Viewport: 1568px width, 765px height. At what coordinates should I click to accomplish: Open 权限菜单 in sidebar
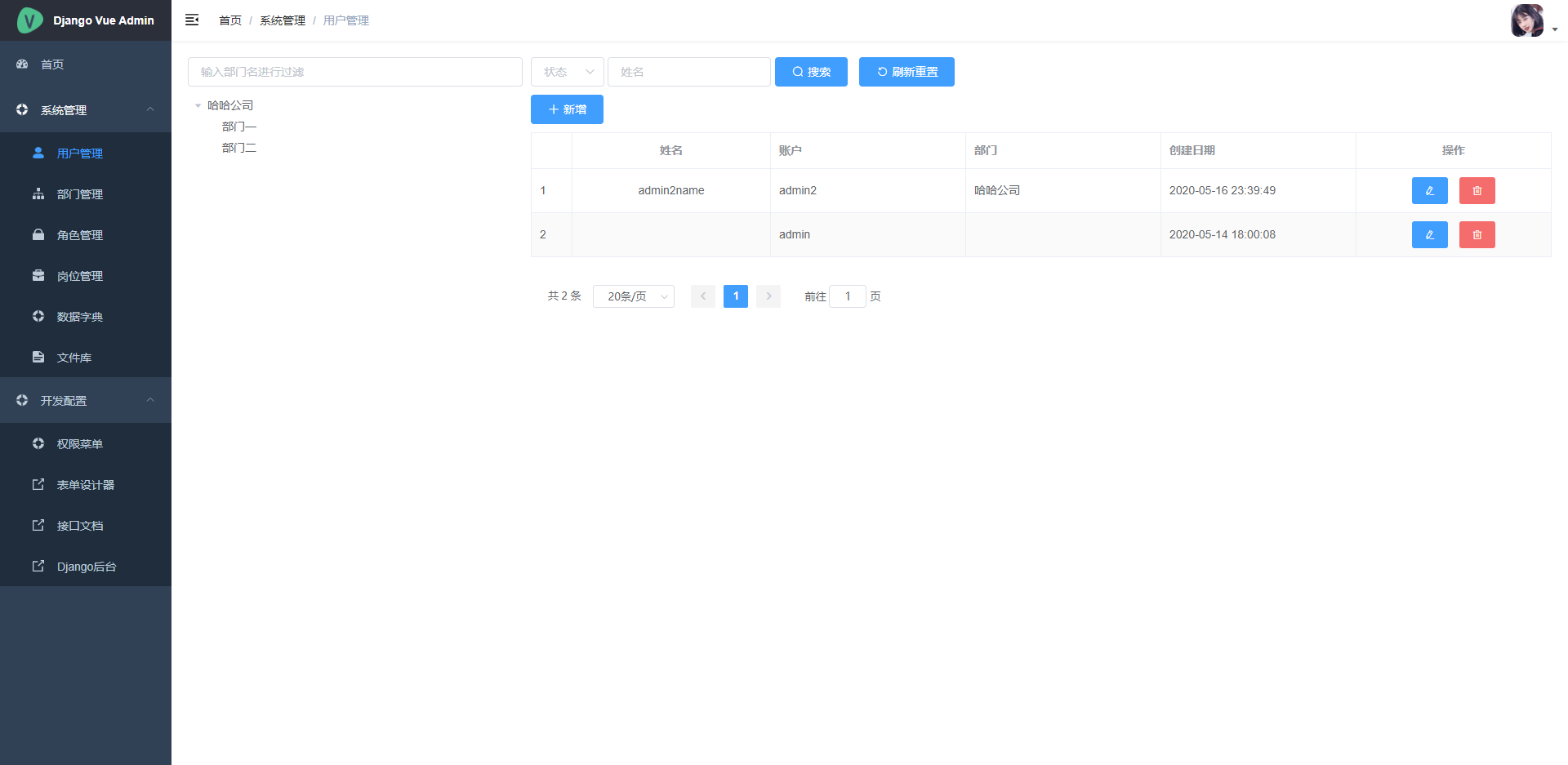pos(80,444)
